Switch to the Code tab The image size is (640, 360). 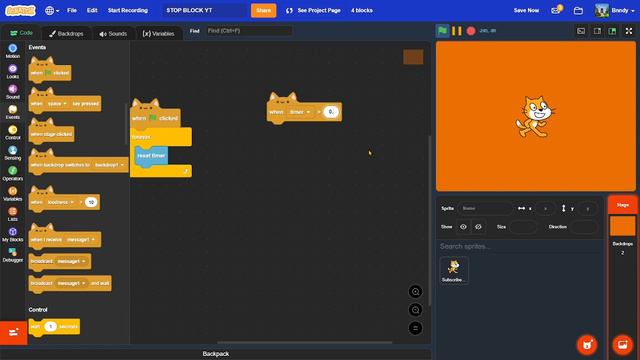pyautogui.click(x=21, y=33)
